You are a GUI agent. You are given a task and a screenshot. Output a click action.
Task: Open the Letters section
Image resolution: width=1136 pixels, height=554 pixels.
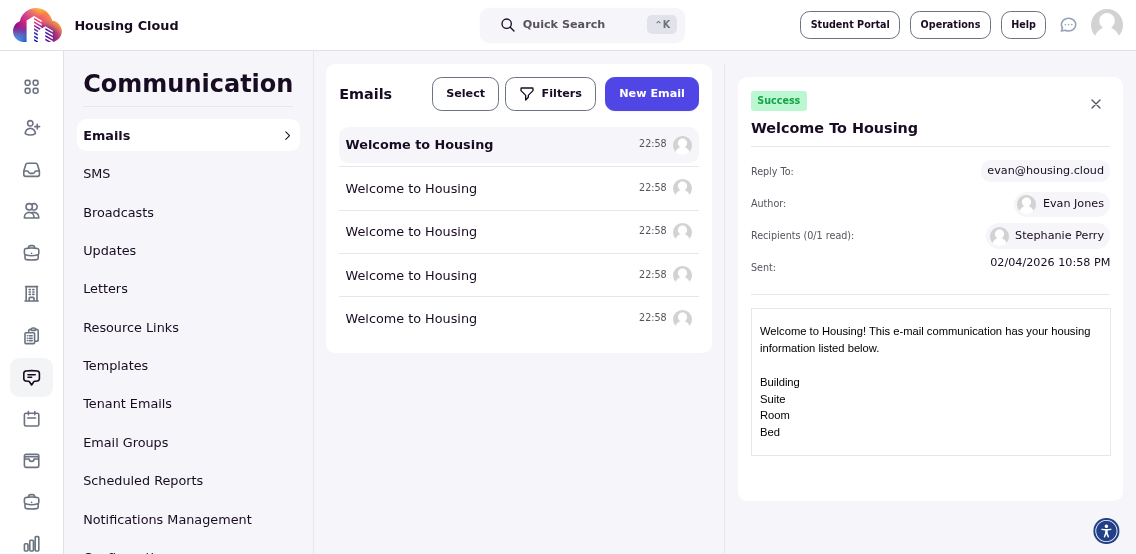click(106, 289)
